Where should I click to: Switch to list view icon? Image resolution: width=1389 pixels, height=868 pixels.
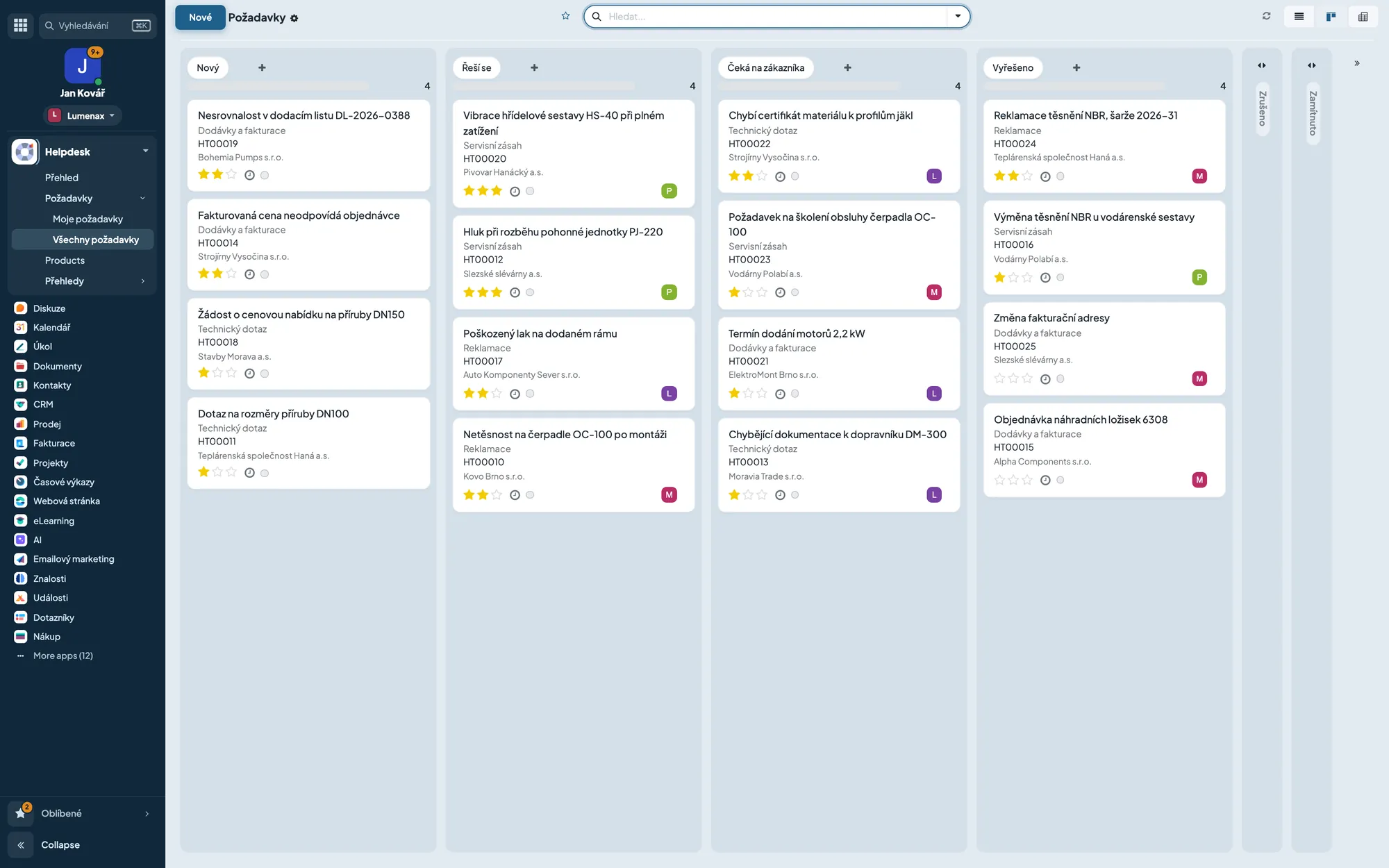1299,16
